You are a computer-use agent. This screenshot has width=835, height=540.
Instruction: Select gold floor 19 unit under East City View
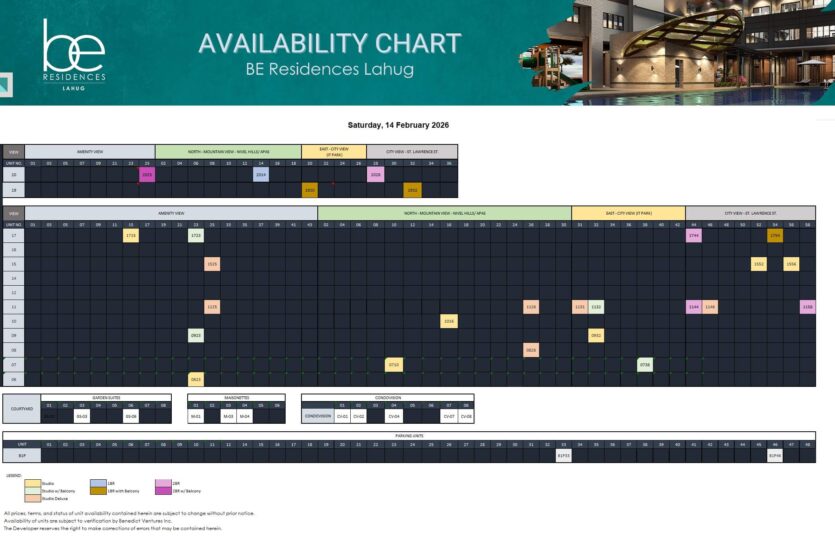click(310, 190)
